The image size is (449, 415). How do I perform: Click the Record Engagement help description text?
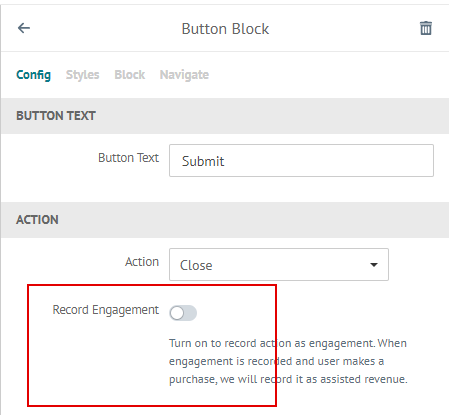(288, 361)
